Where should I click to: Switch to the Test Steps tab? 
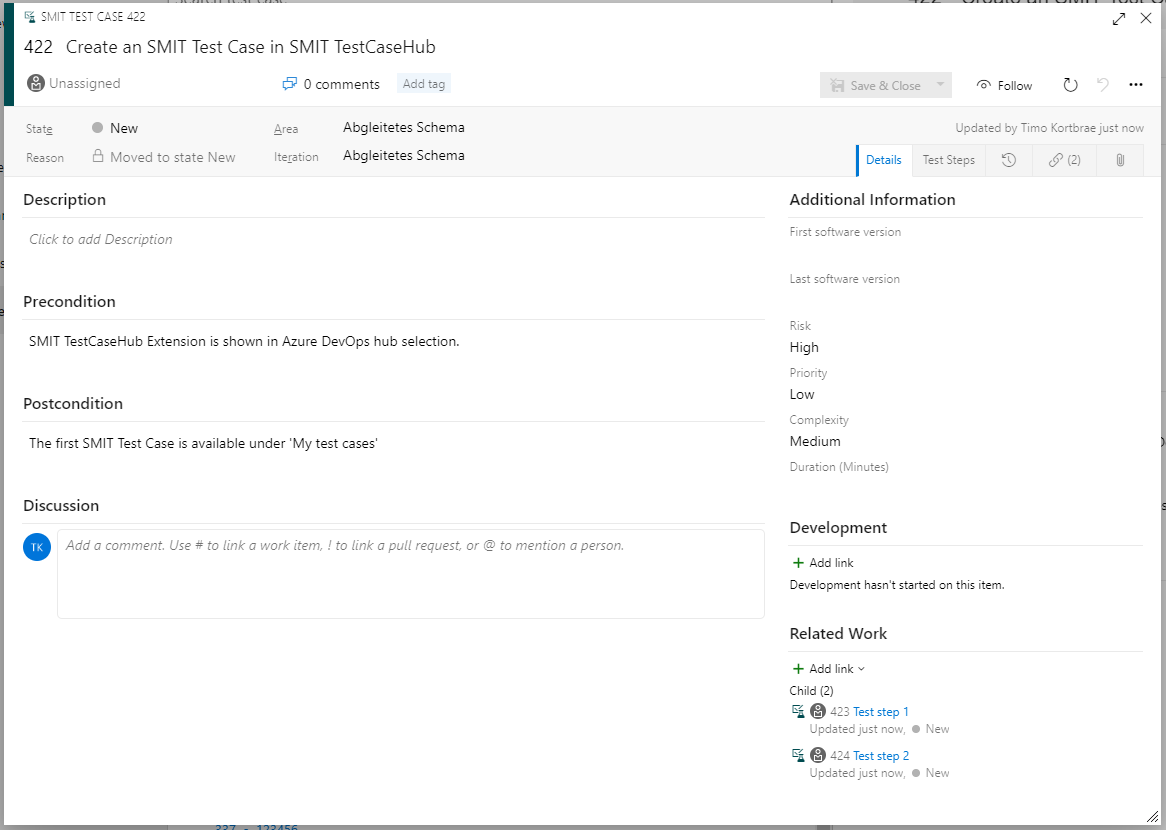948,160
